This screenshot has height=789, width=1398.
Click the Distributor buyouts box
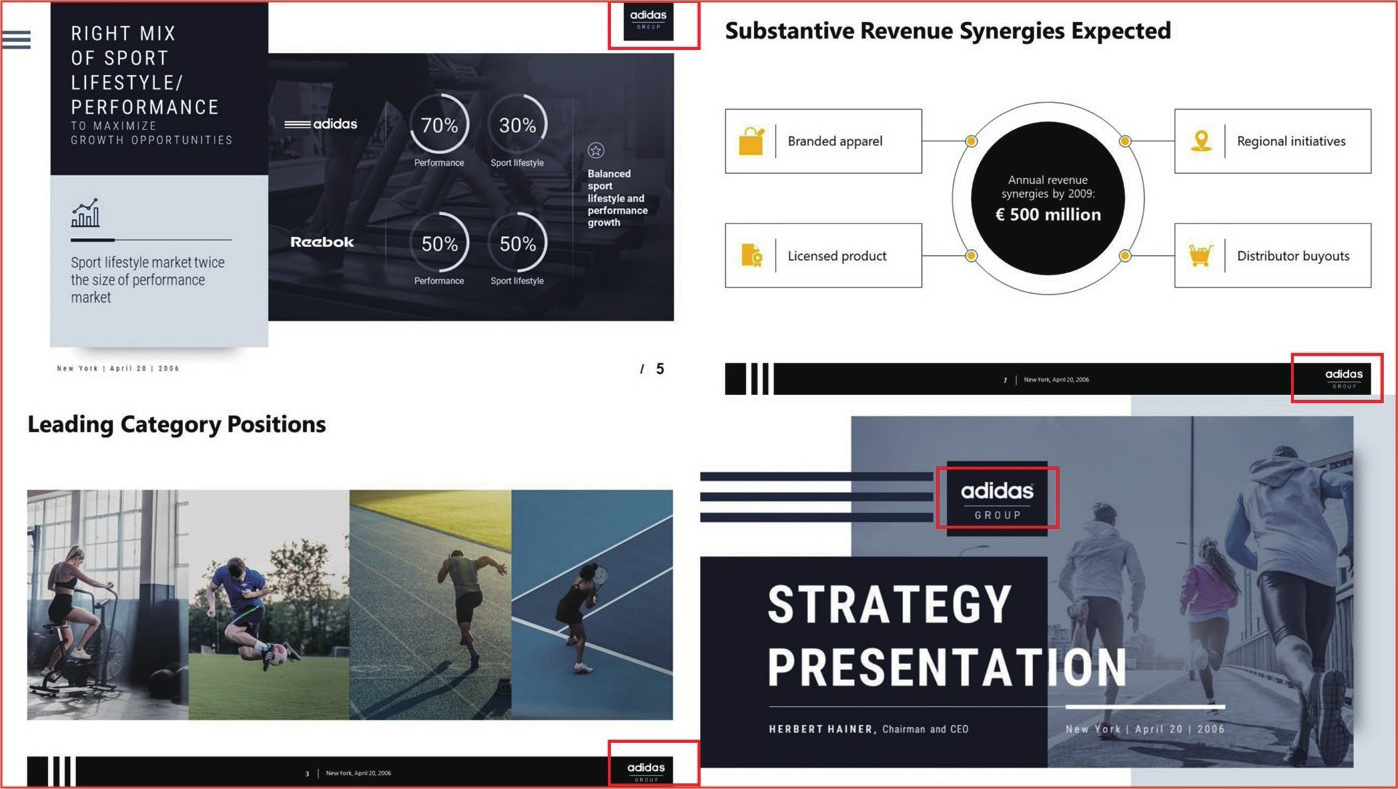coord(1272,256)
